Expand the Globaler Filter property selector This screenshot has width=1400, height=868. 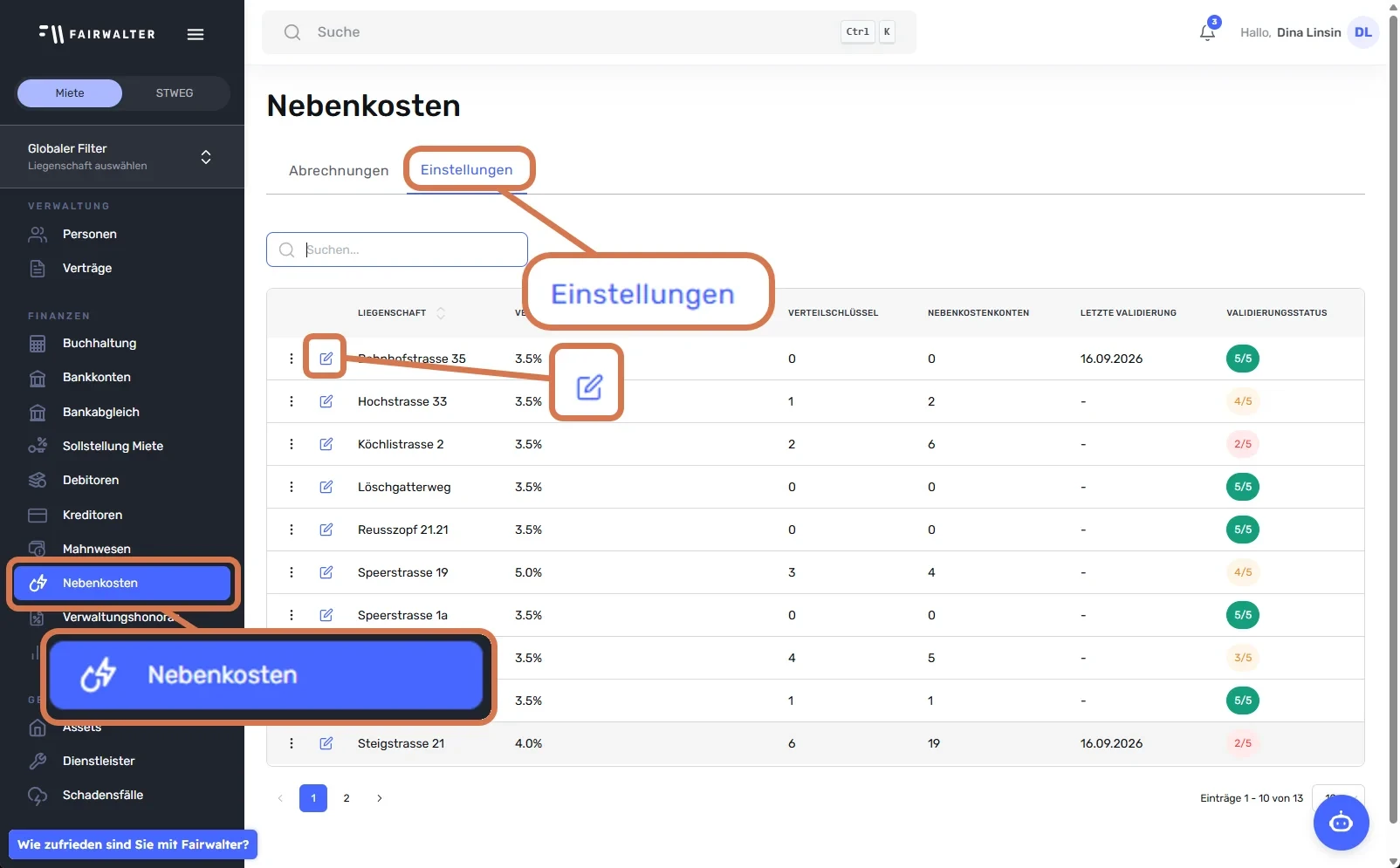pyautogui.click(x=122, y=157)
